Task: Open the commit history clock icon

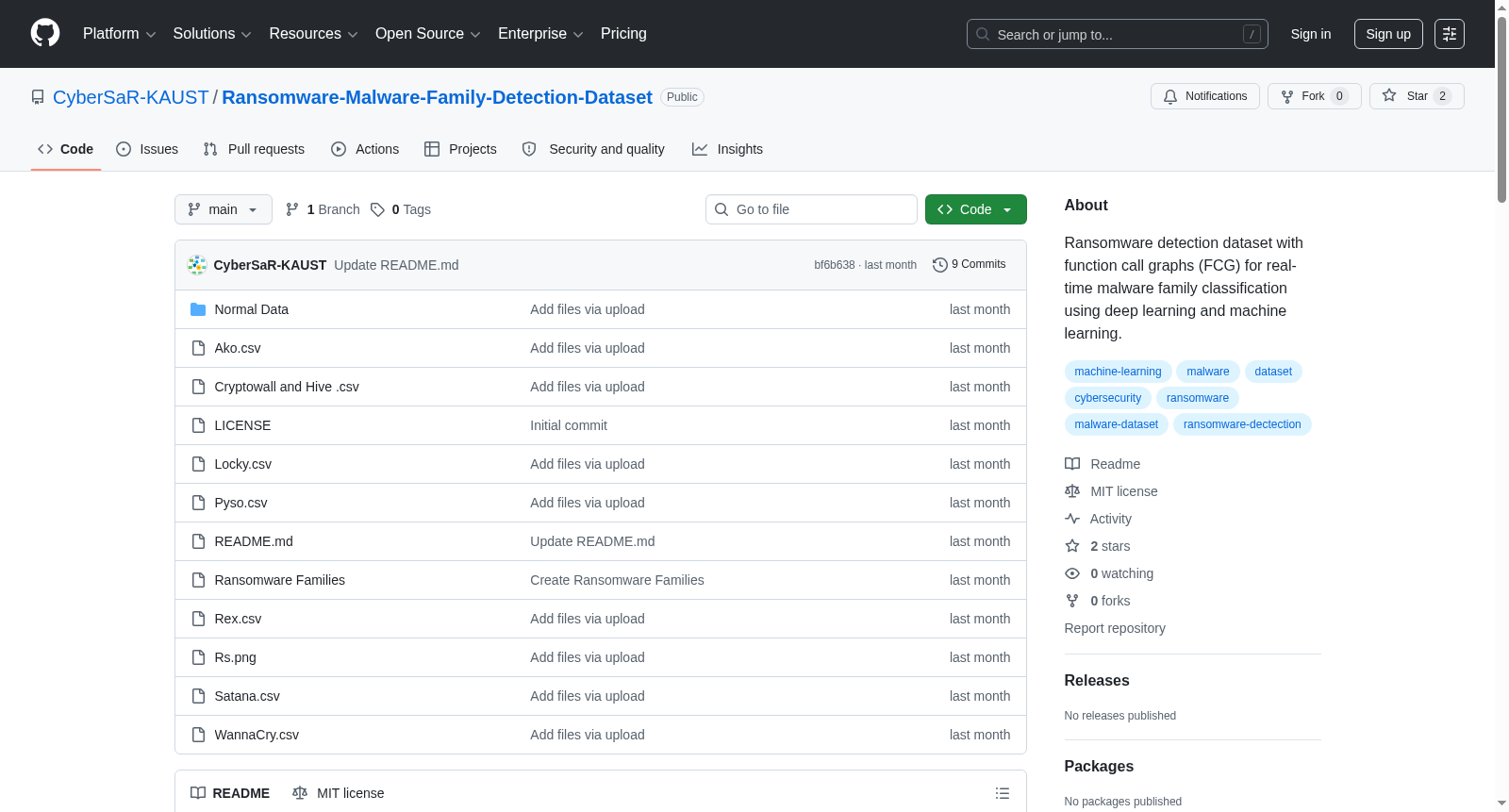Action: pos(939,265)
